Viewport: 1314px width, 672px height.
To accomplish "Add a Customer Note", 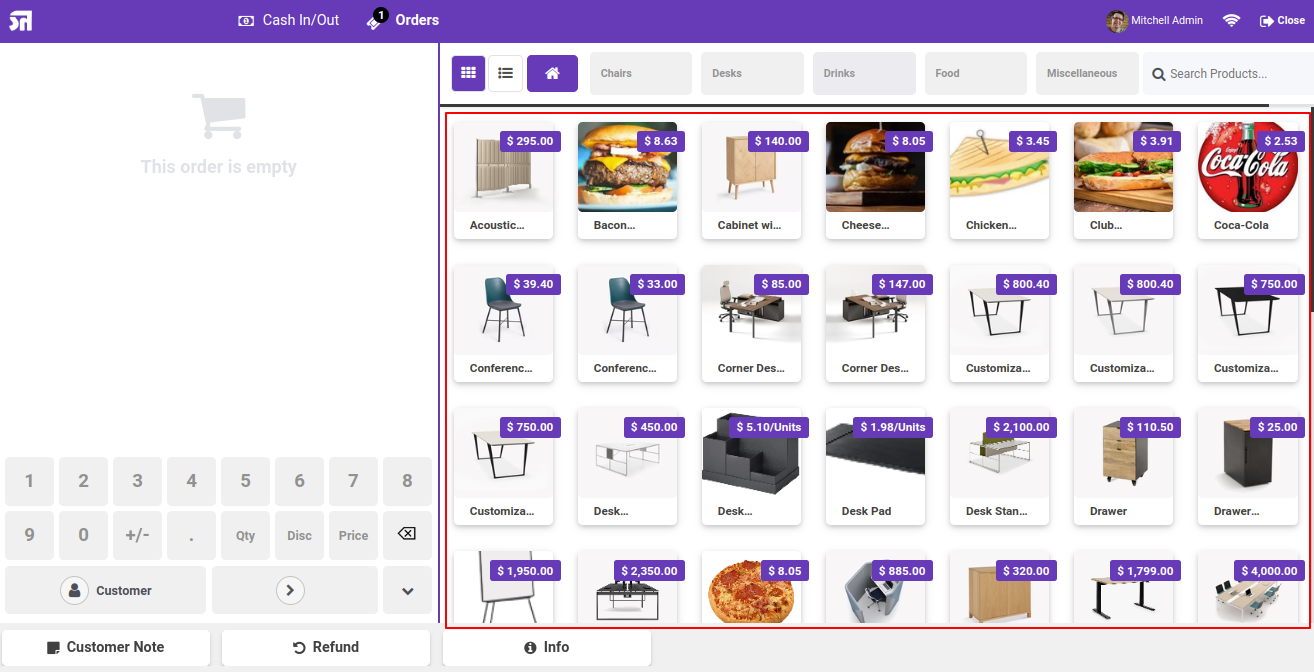I will [x=106, y=647].
